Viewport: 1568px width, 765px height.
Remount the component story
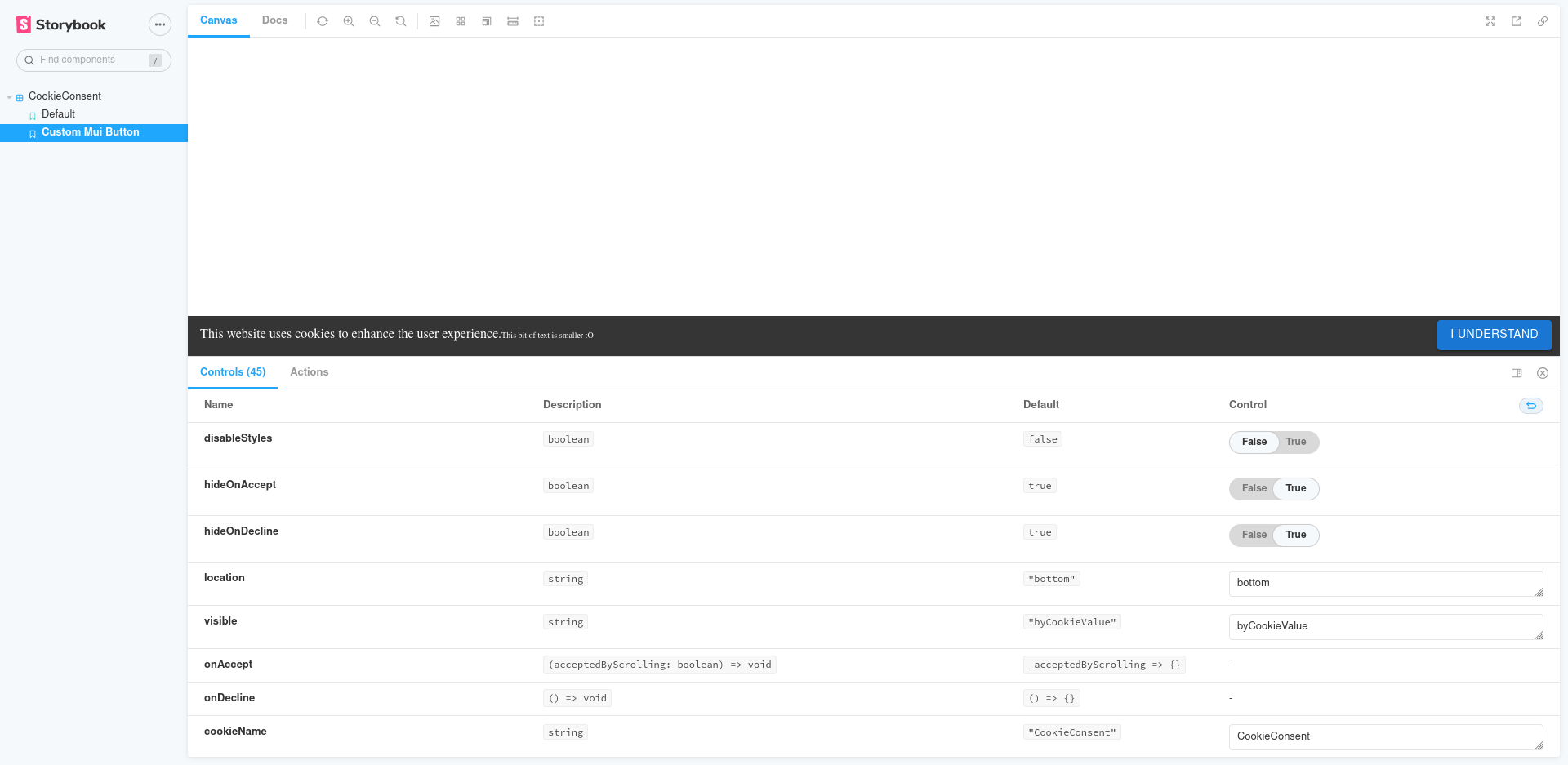(323, 21)
